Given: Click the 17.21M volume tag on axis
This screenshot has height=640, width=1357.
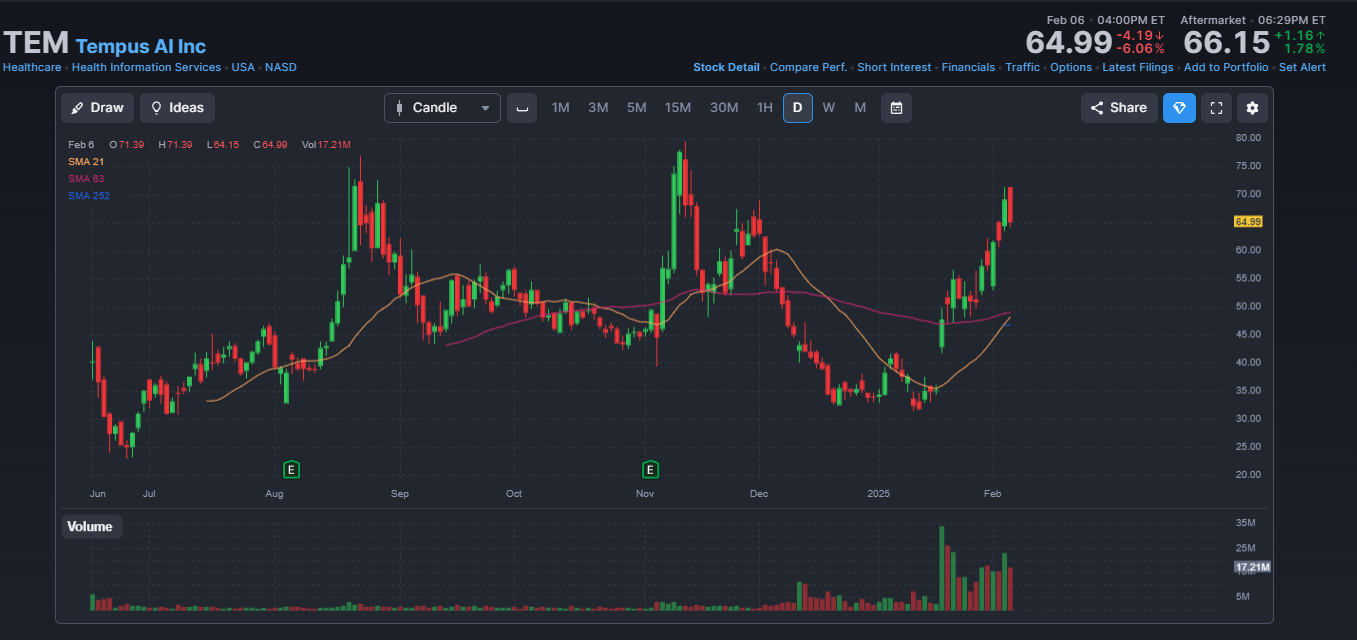Looking at the screenshot, I should (x=1252, y=567).
